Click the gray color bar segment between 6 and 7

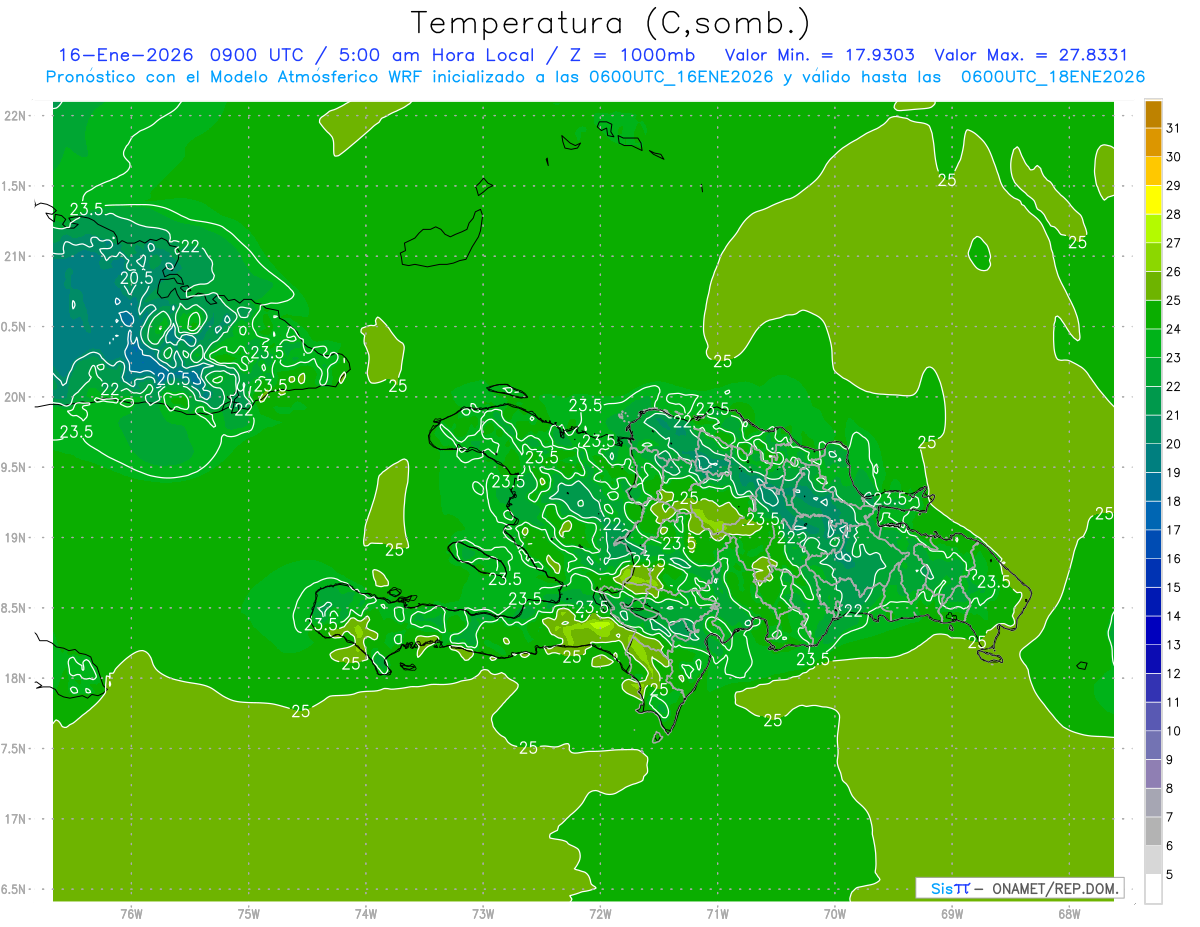1153,831
